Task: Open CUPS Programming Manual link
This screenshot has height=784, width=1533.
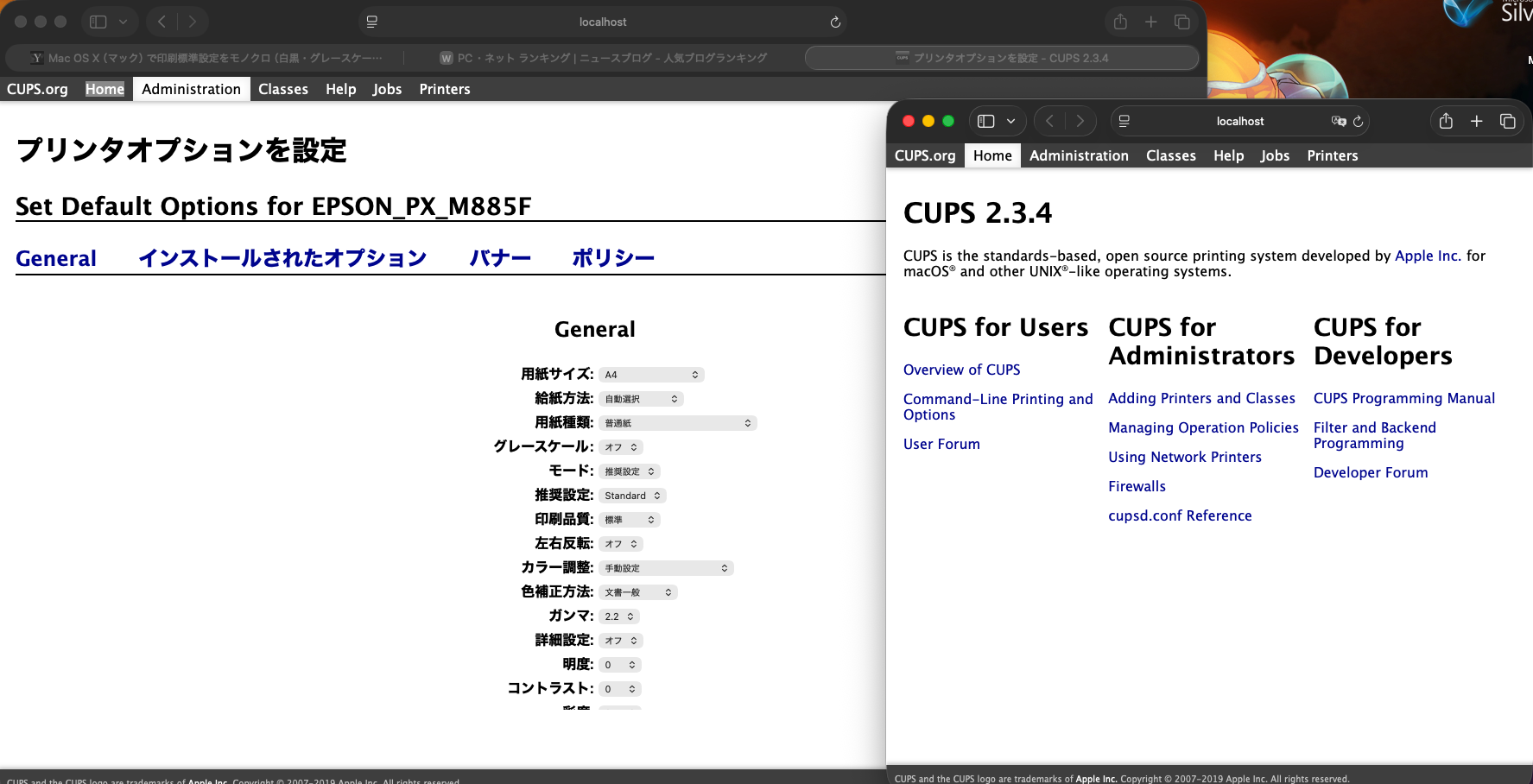Action: tap(1404, 398)
